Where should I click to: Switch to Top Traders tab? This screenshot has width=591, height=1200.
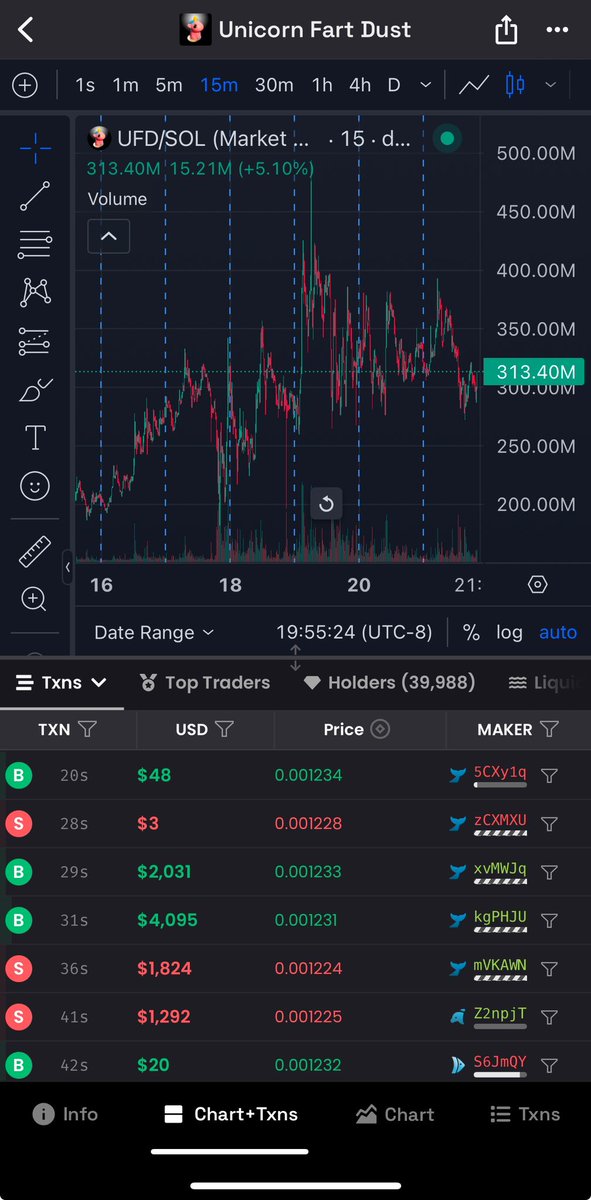click(x=204, y=683)
